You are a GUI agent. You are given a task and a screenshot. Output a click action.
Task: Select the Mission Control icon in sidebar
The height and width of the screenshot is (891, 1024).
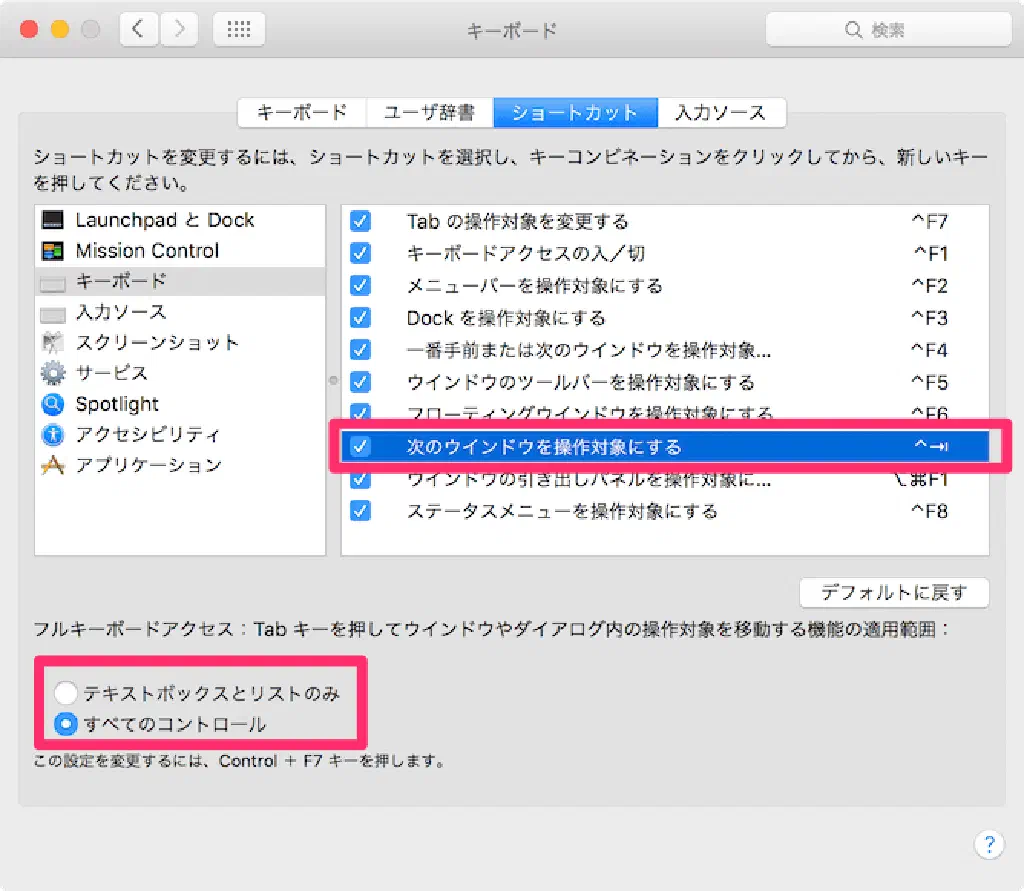point(53,251)
